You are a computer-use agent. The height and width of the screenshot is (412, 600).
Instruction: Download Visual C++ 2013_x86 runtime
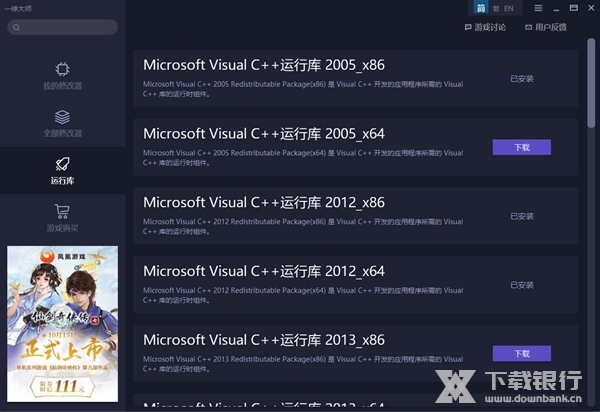coord(521,354)
